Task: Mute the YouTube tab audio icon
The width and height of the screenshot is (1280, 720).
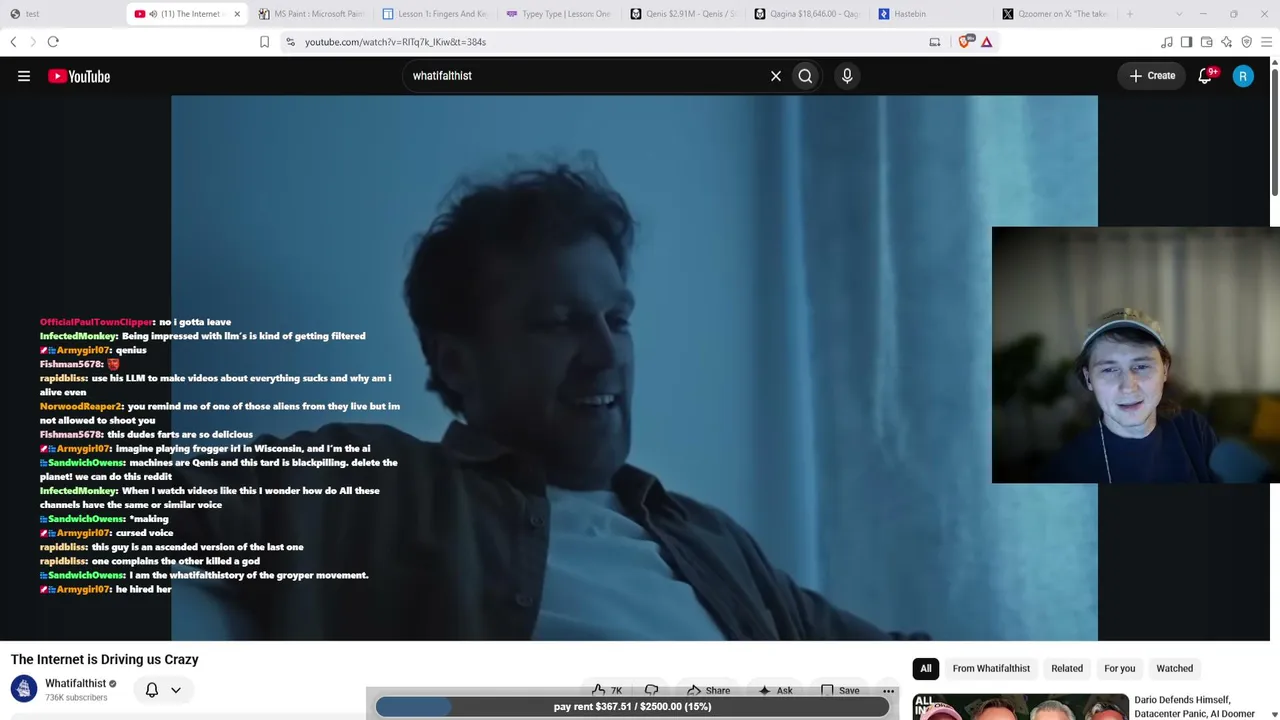Action: tap(153, 14)
